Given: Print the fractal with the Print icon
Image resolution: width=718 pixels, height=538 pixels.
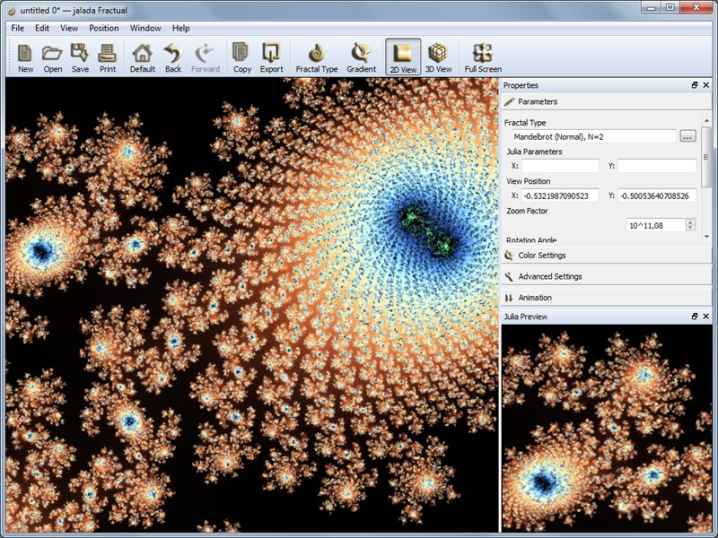Looking at the screenshot, I should tap(107, 56).
